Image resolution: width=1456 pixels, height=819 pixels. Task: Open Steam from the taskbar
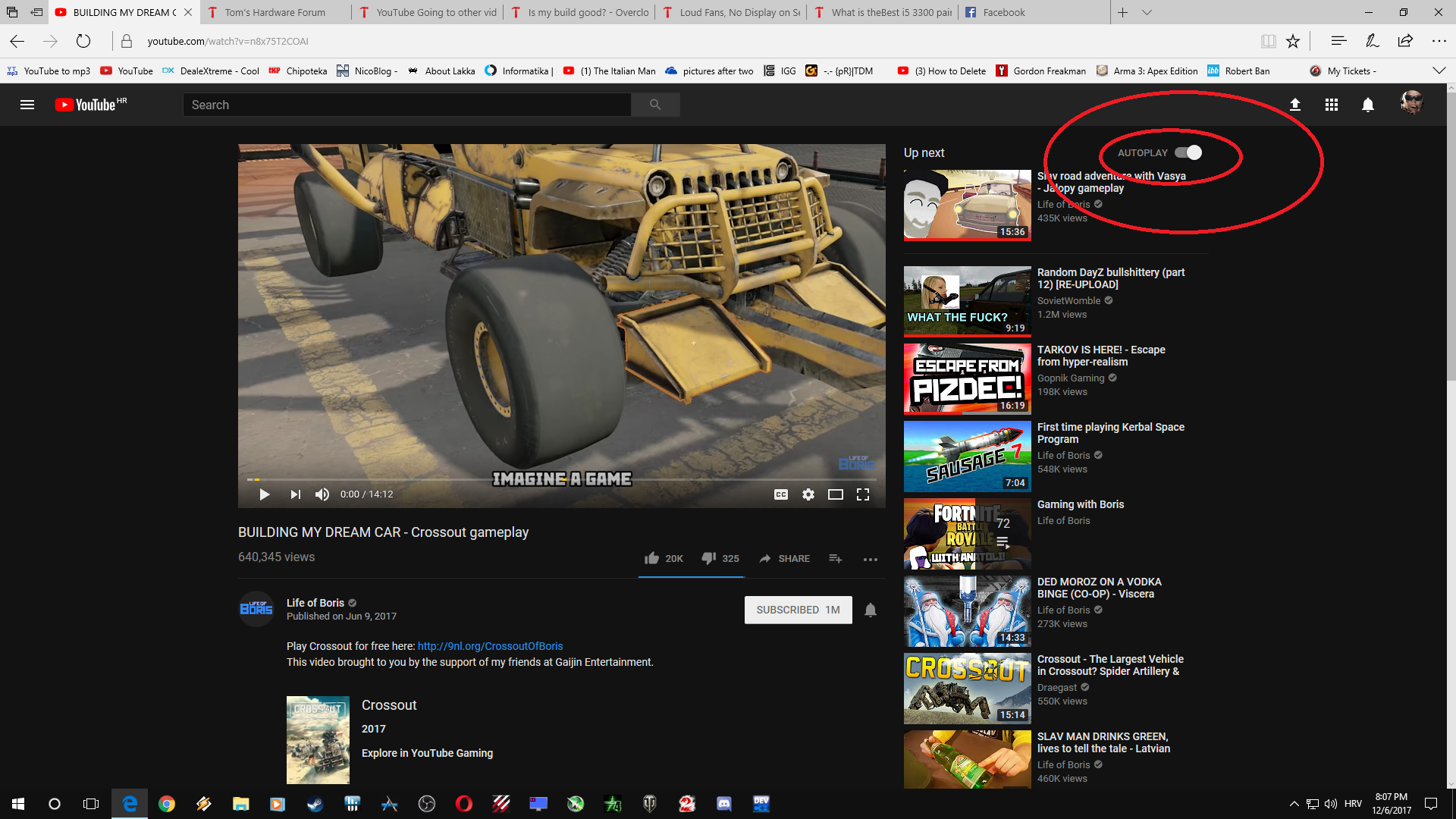coord(315,804)
